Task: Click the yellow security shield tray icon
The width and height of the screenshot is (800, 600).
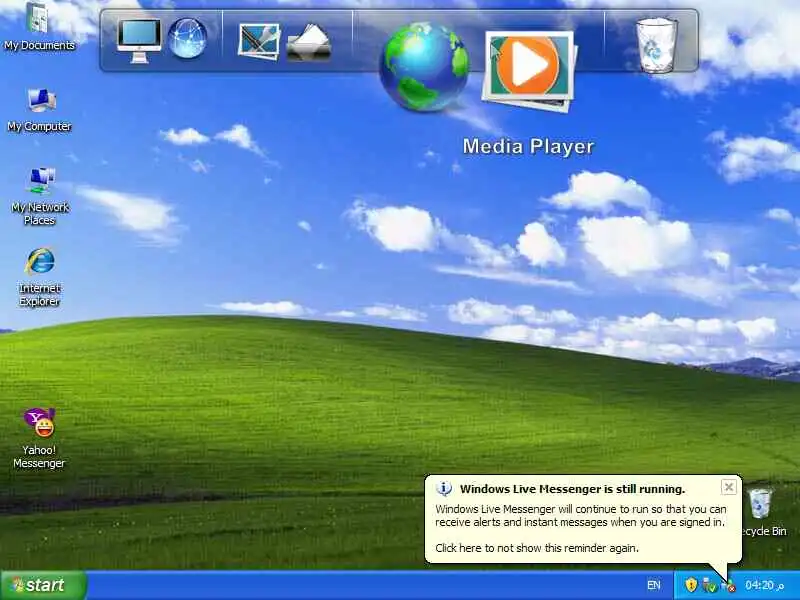Action: pyautogui.click(x=691, y=585)
